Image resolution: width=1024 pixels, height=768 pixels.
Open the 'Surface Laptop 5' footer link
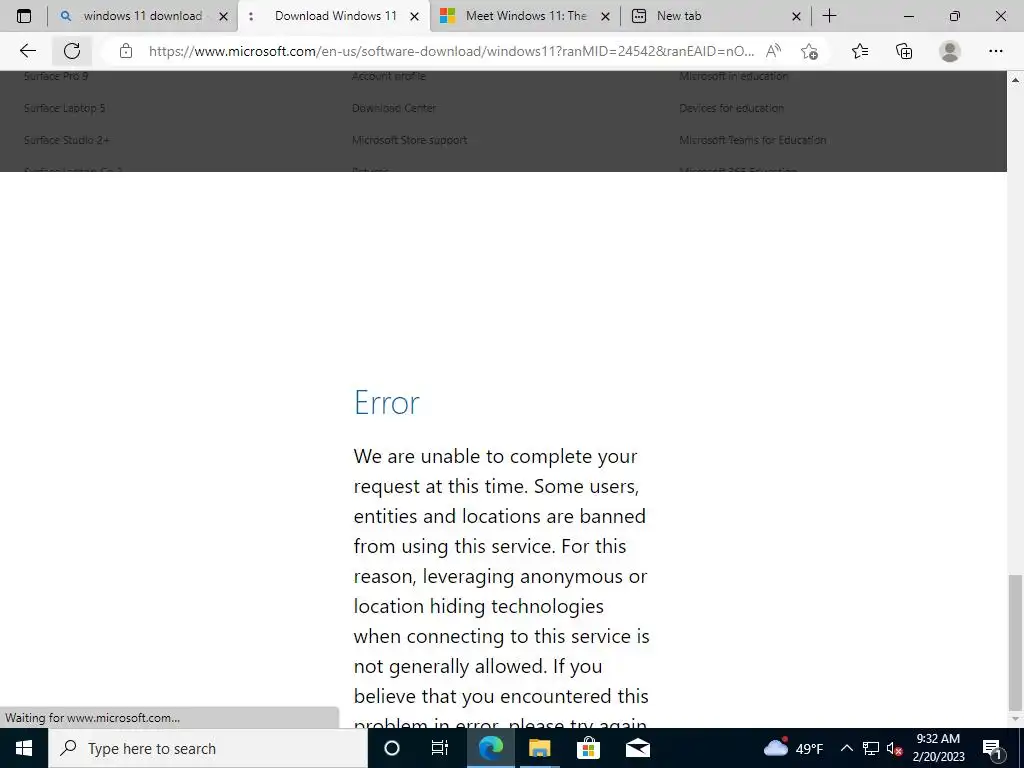pyautogui.click(x=65, y=108)
